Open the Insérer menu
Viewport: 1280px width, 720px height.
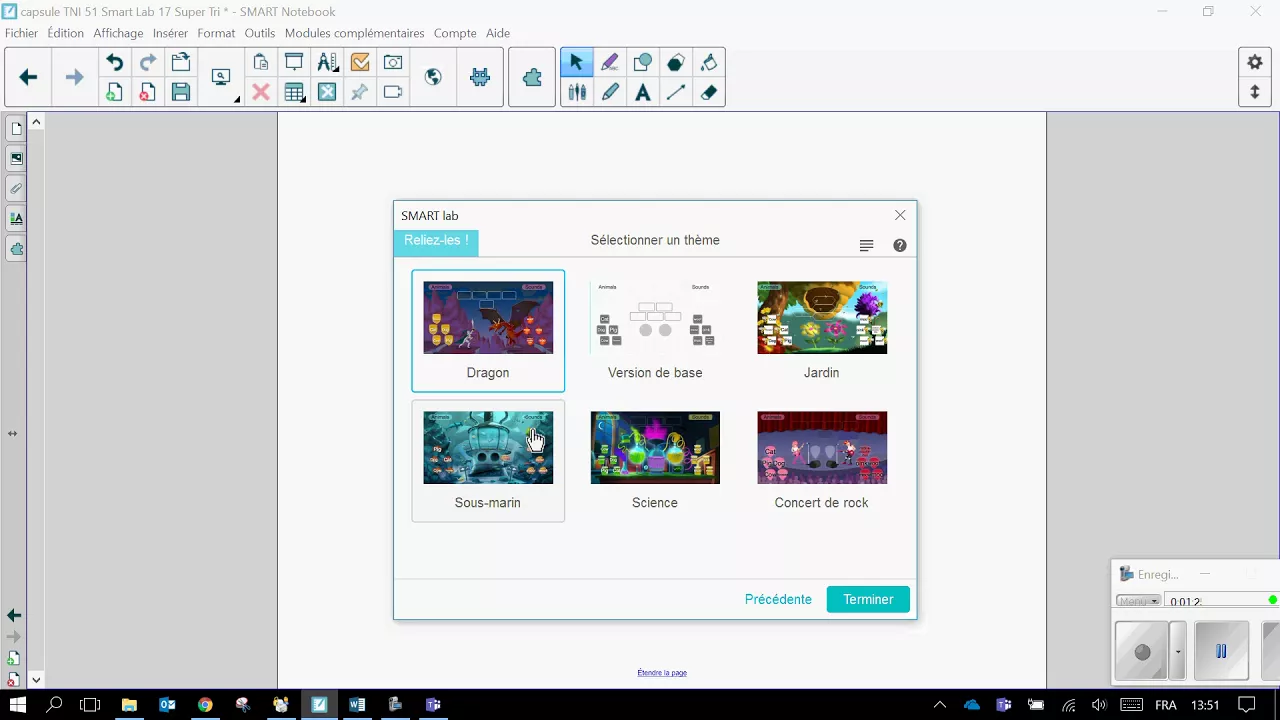(170, 33)
